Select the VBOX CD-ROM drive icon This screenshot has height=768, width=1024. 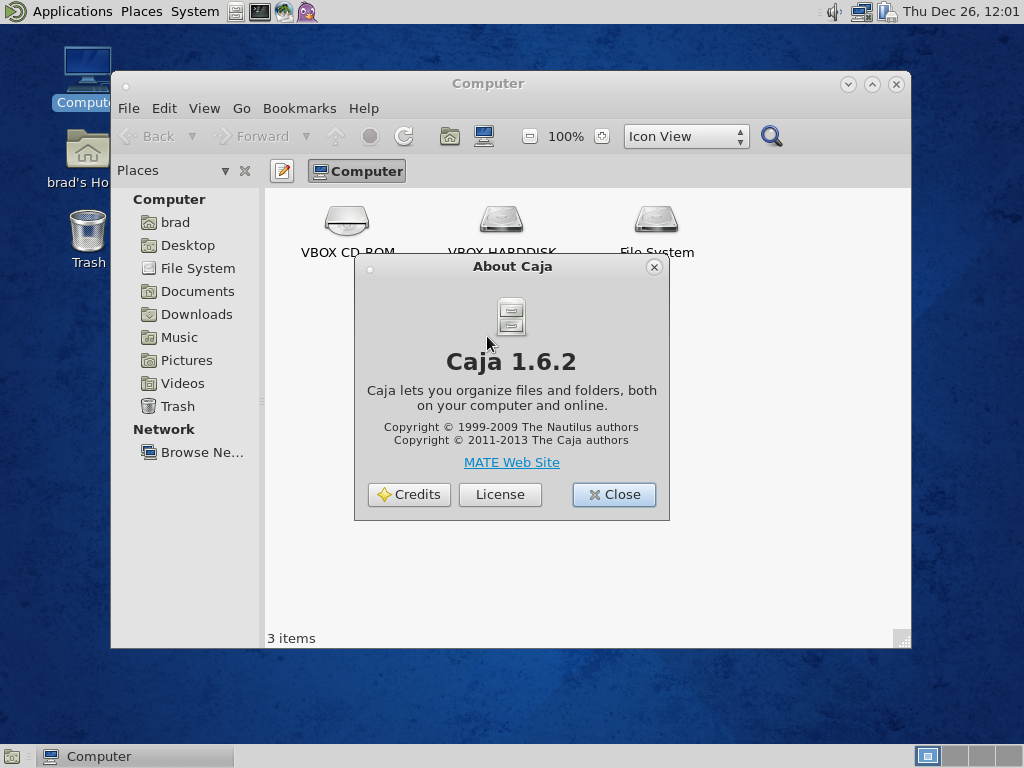(347, 221)
